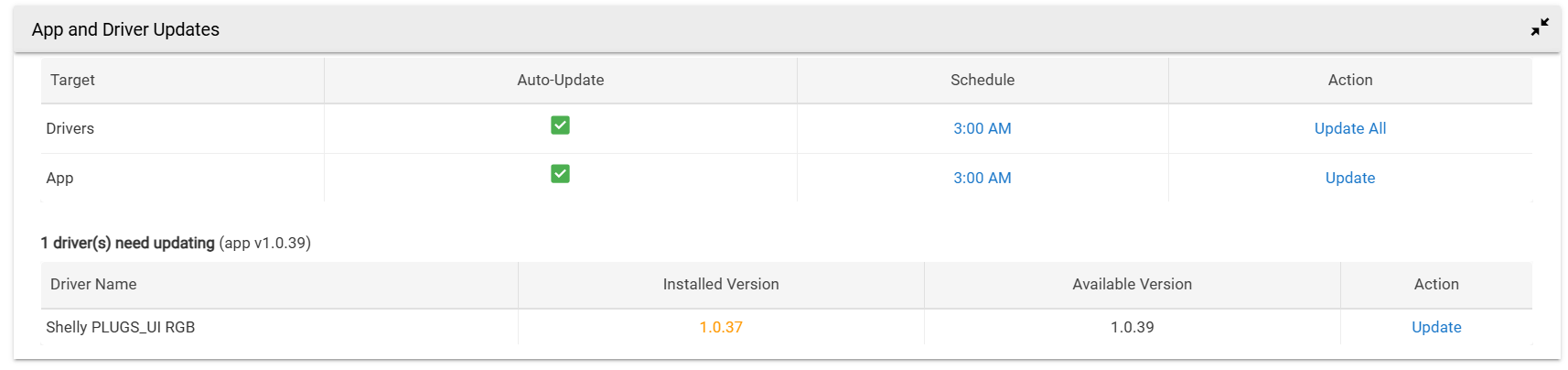Collapse the App and Driver Updates panel

click(x=1540, y=27)
